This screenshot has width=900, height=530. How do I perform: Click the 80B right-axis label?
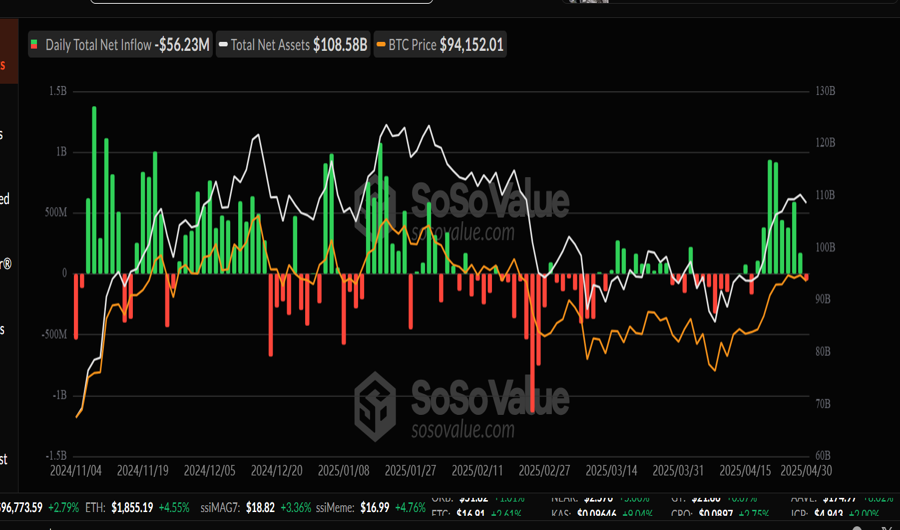tap(823, 351)
